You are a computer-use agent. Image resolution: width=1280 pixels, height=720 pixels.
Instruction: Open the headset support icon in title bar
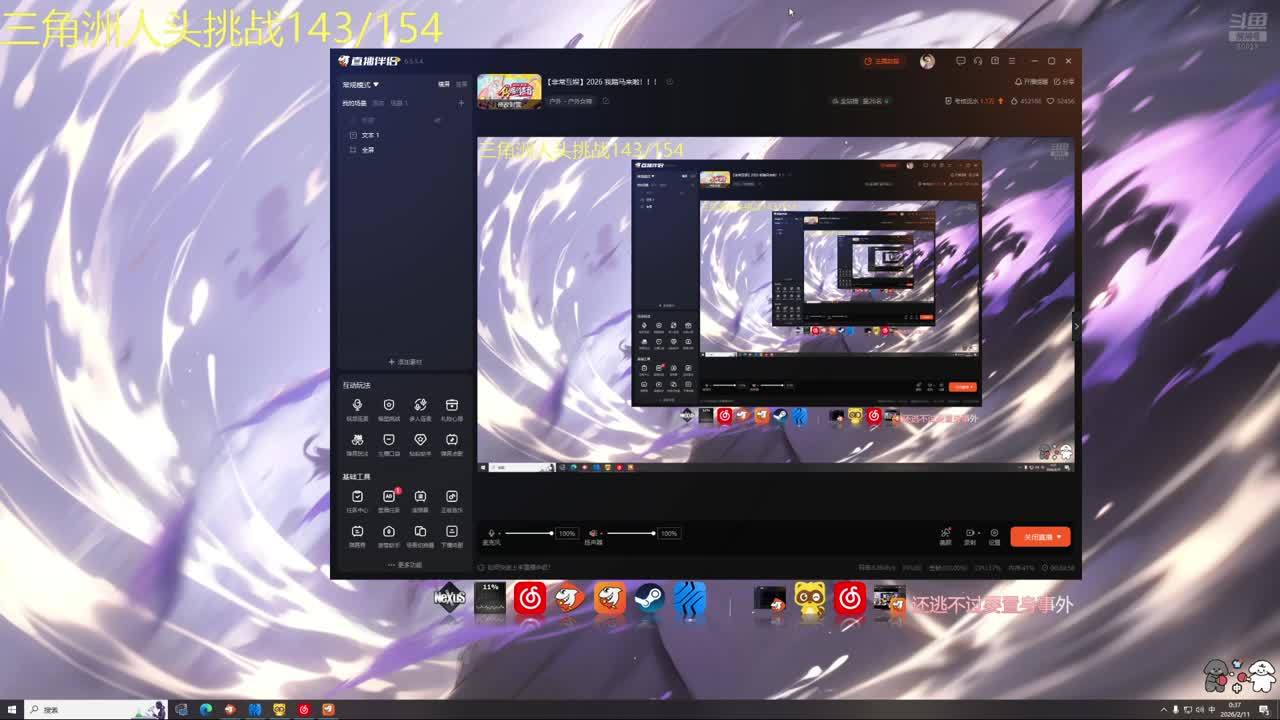(x=978, y=61)
